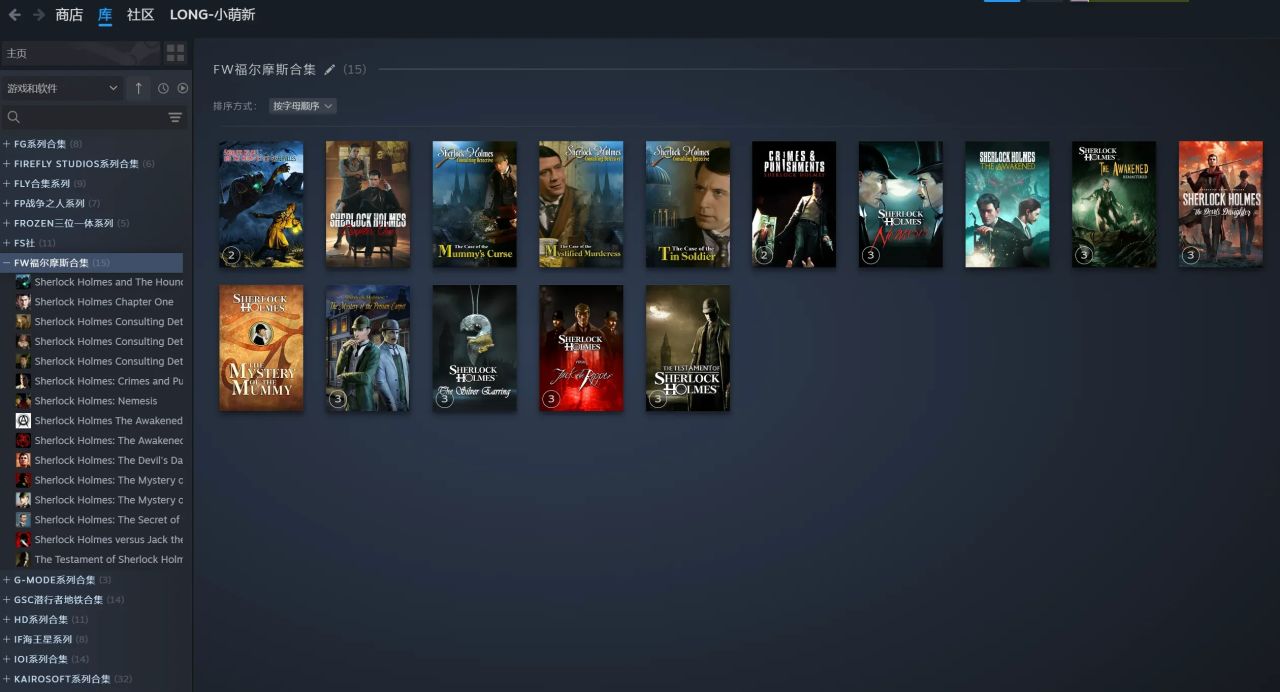The image size is (1280, 692).
Task: Click the Devil's Daughter sidebar game icon
Action: 23,460
